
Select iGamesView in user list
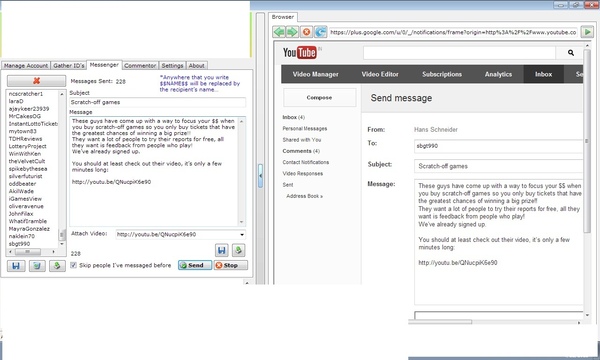click(25, 199)
